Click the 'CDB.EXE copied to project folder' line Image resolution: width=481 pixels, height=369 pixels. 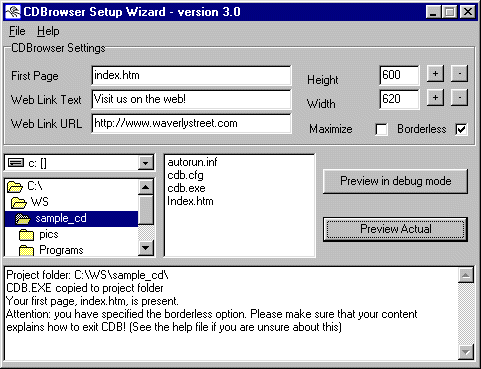pos(85,288)
